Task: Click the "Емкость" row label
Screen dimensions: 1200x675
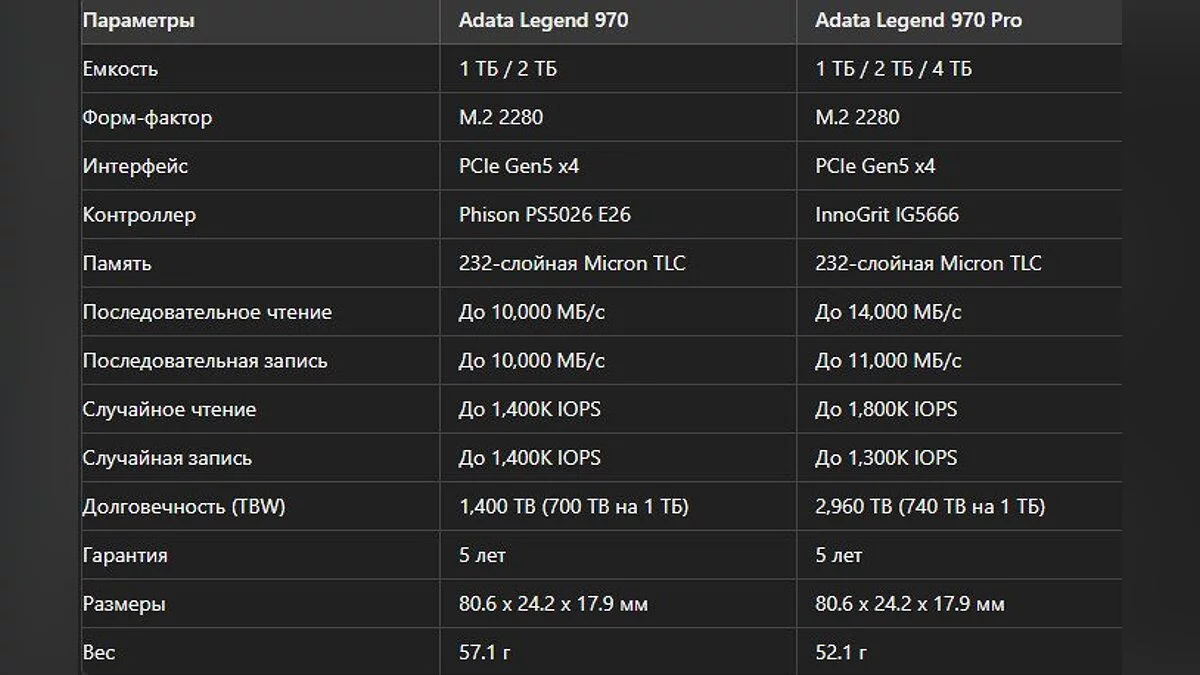Action: pyautogui.click(x=120, y=69)
